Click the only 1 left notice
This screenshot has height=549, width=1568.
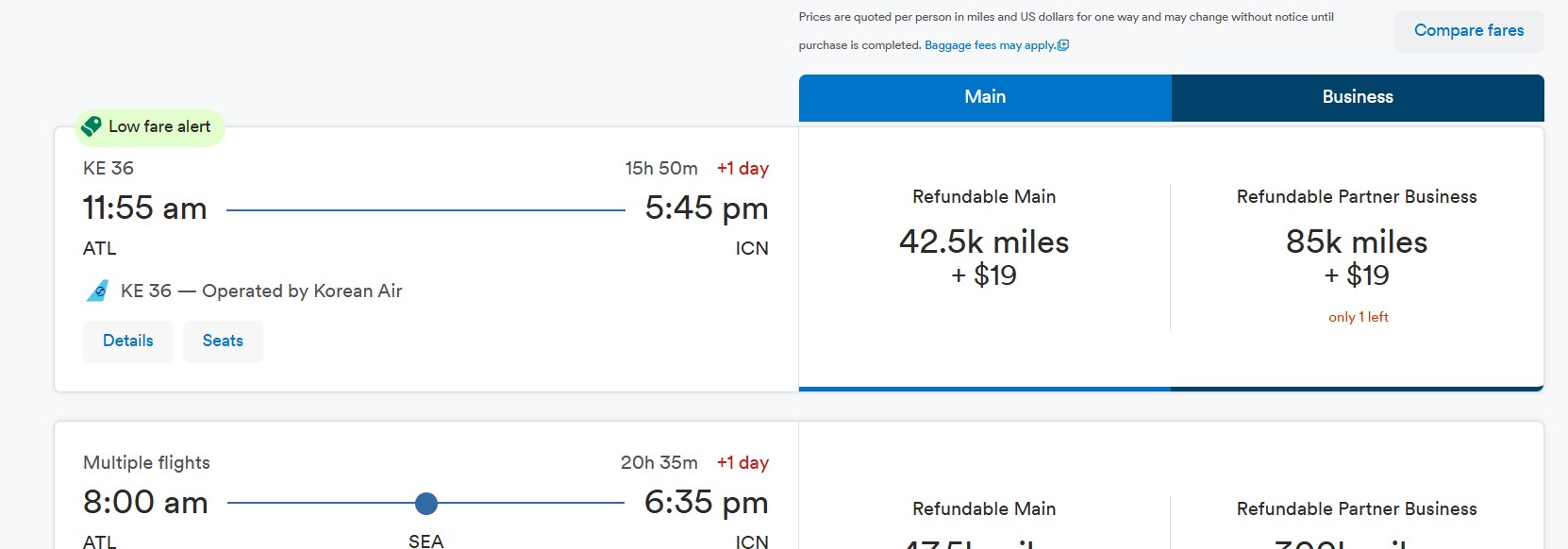[x=1358, y=317]
